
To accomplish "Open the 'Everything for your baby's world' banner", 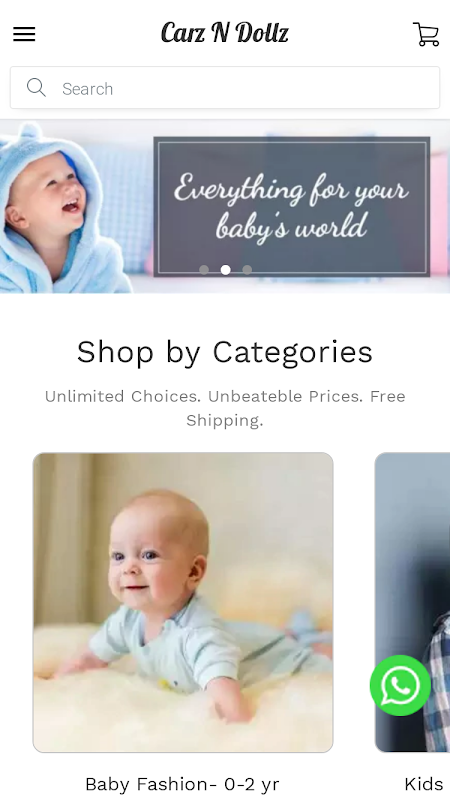I will point(225,206).
